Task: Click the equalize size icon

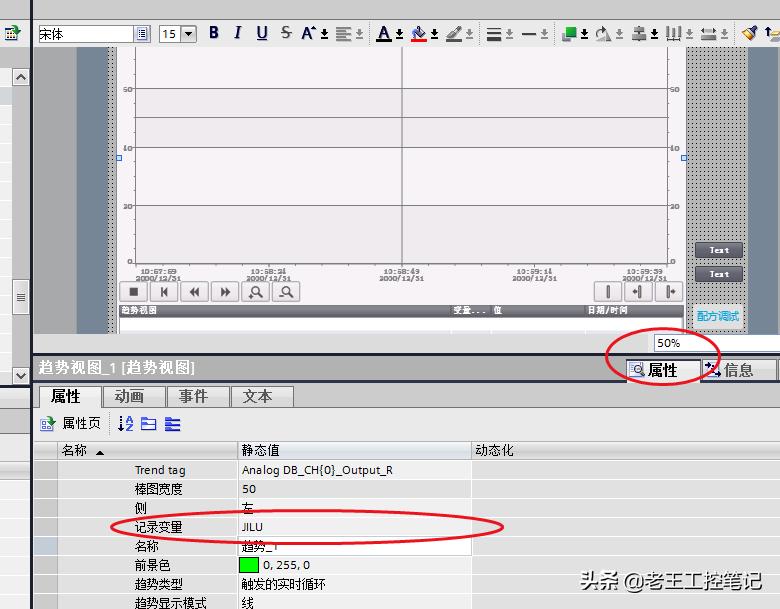Action: pos(708,33)
